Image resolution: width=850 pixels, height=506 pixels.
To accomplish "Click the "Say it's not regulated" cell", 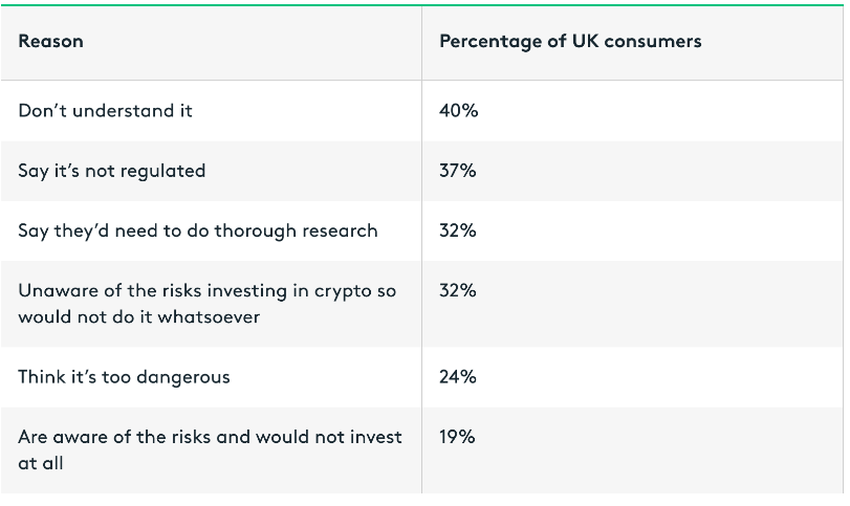I will coord(112,171).
